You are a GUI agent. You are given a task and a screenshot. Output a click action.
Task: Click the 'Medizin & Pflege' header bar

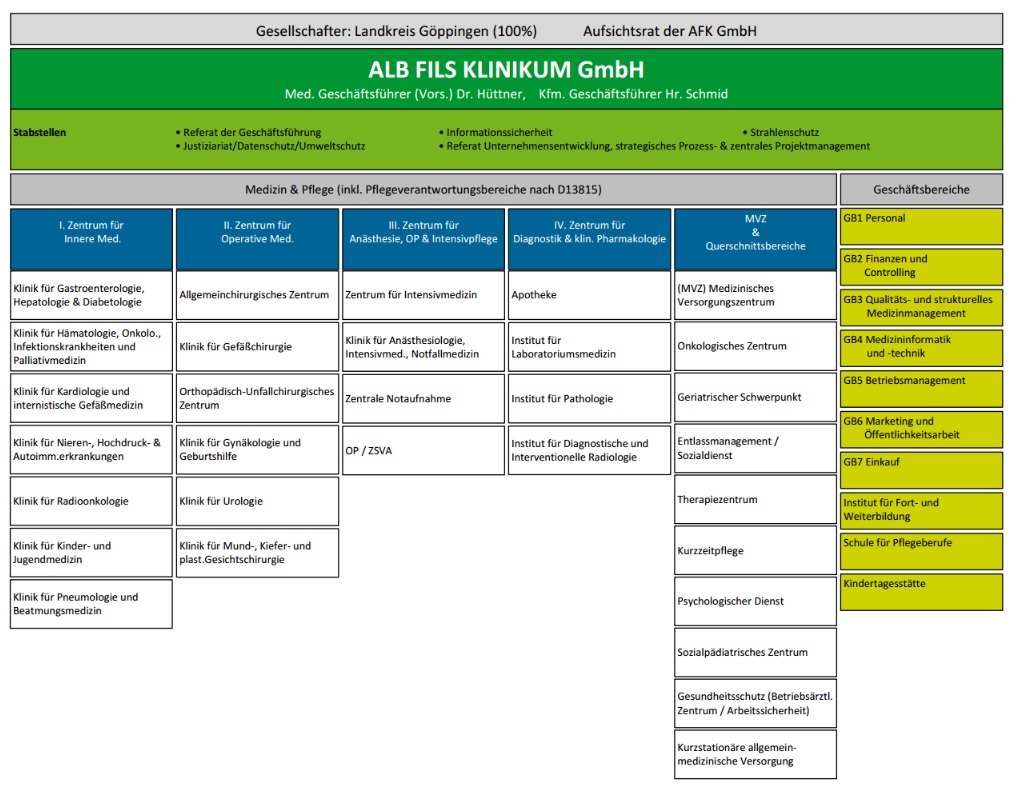[423, 190]
